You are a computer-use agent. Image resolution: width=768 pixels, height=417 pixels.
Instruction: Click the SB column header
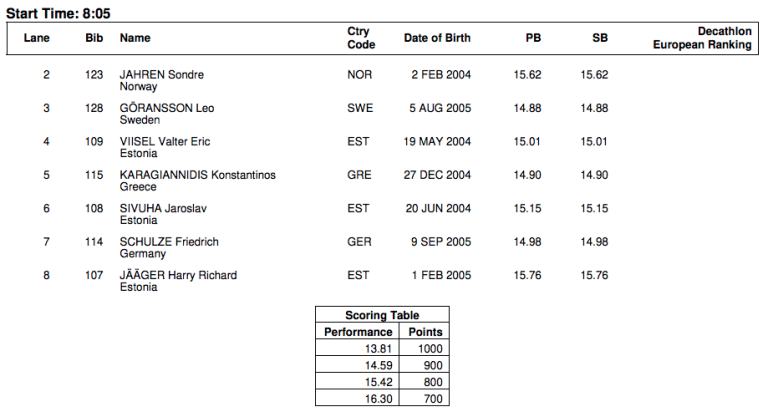point(599,38)
